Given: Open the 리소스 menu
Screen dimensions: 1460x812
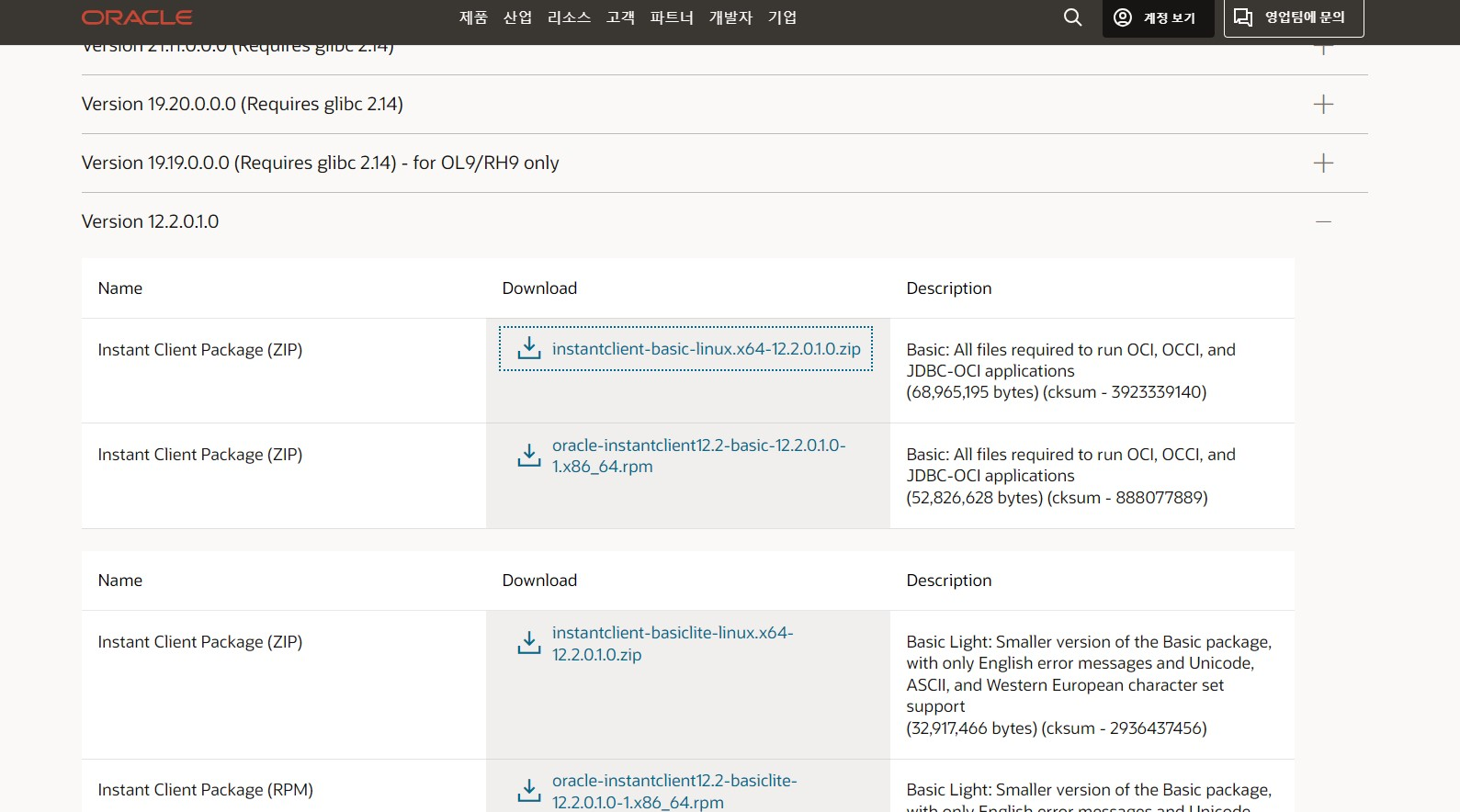Looking at the screenshot, I should pyautogui.click(x=569, y=17).
